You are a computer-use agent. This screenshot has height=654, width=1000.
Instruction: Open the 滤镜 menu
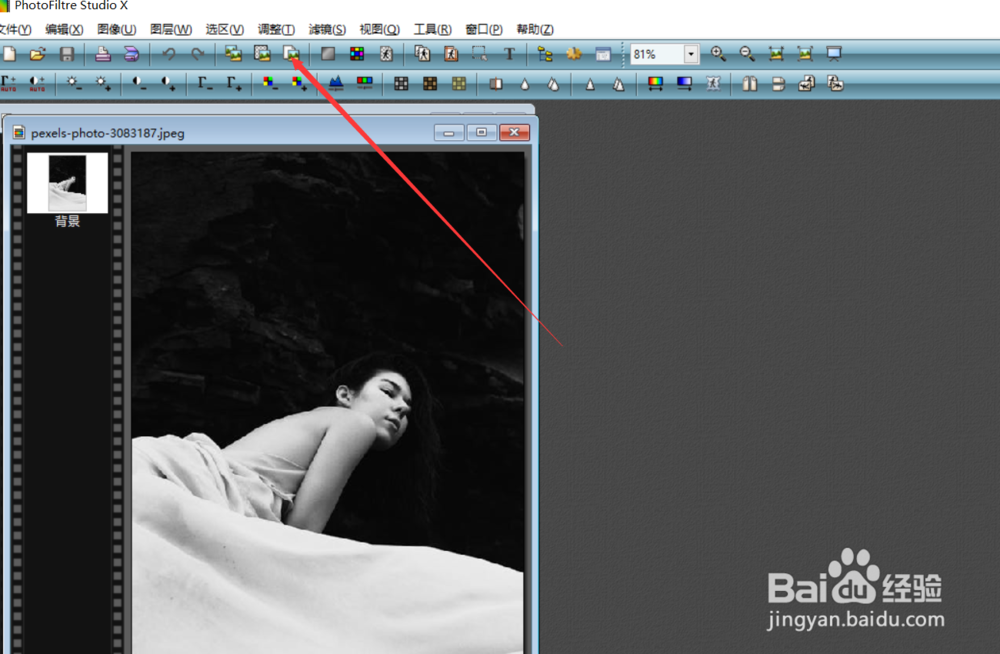(x=327, y=29)
